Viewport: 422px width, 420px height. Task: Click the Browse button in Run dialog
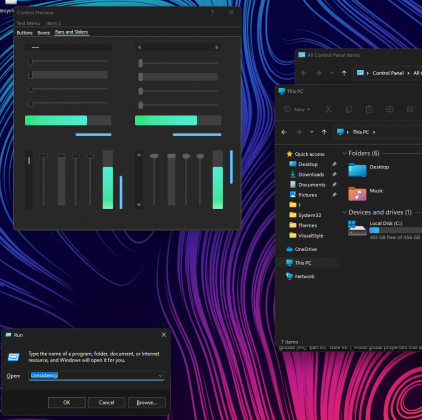147,402
